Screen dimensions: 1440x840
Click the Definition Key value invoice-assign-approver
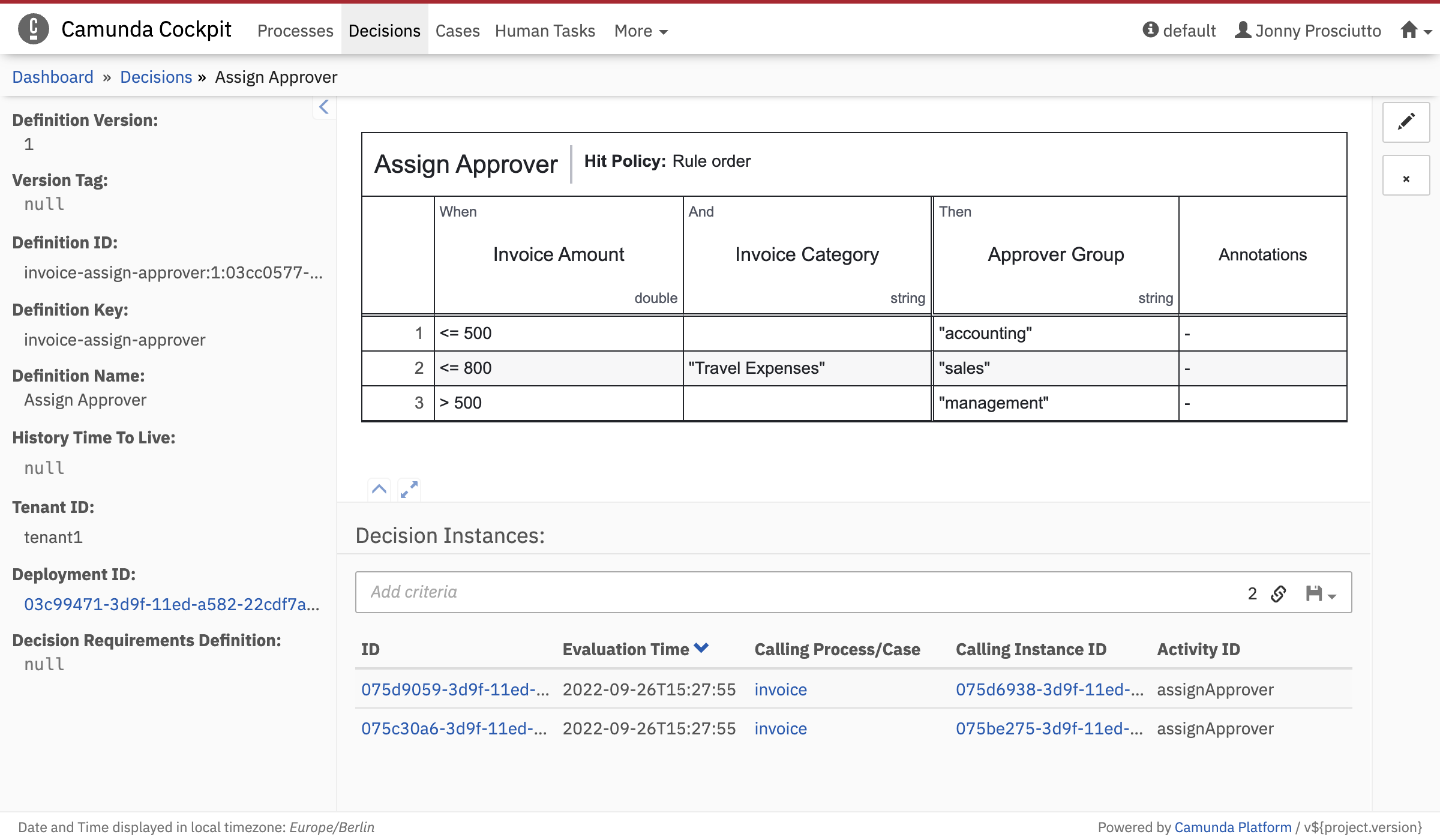[x=115, y=340]
